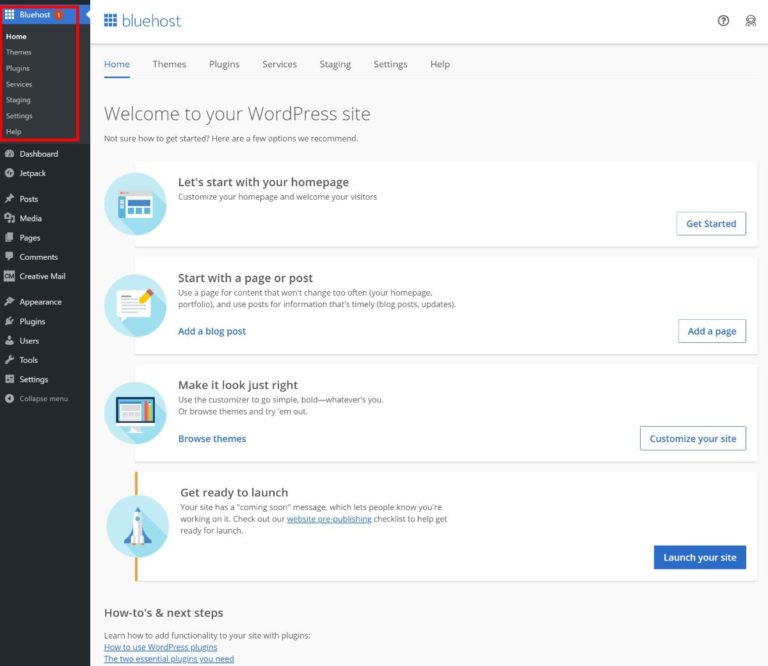Open Users in the admin sidebar
The width and height of the screenshot is (768, 666).
(29, 340)
